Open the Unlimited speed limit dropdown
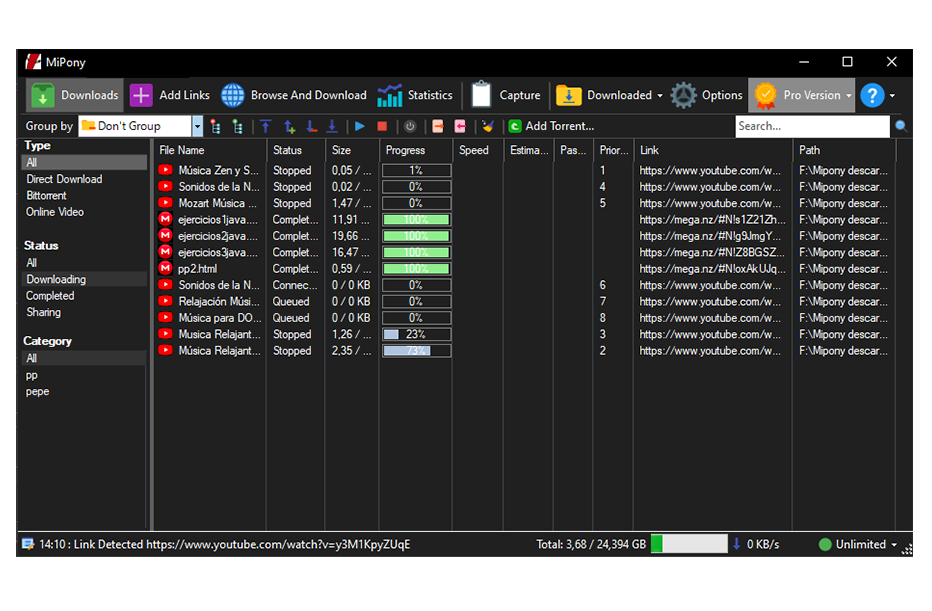The width and height of the screenshot is (932, 611). [858, 544]
